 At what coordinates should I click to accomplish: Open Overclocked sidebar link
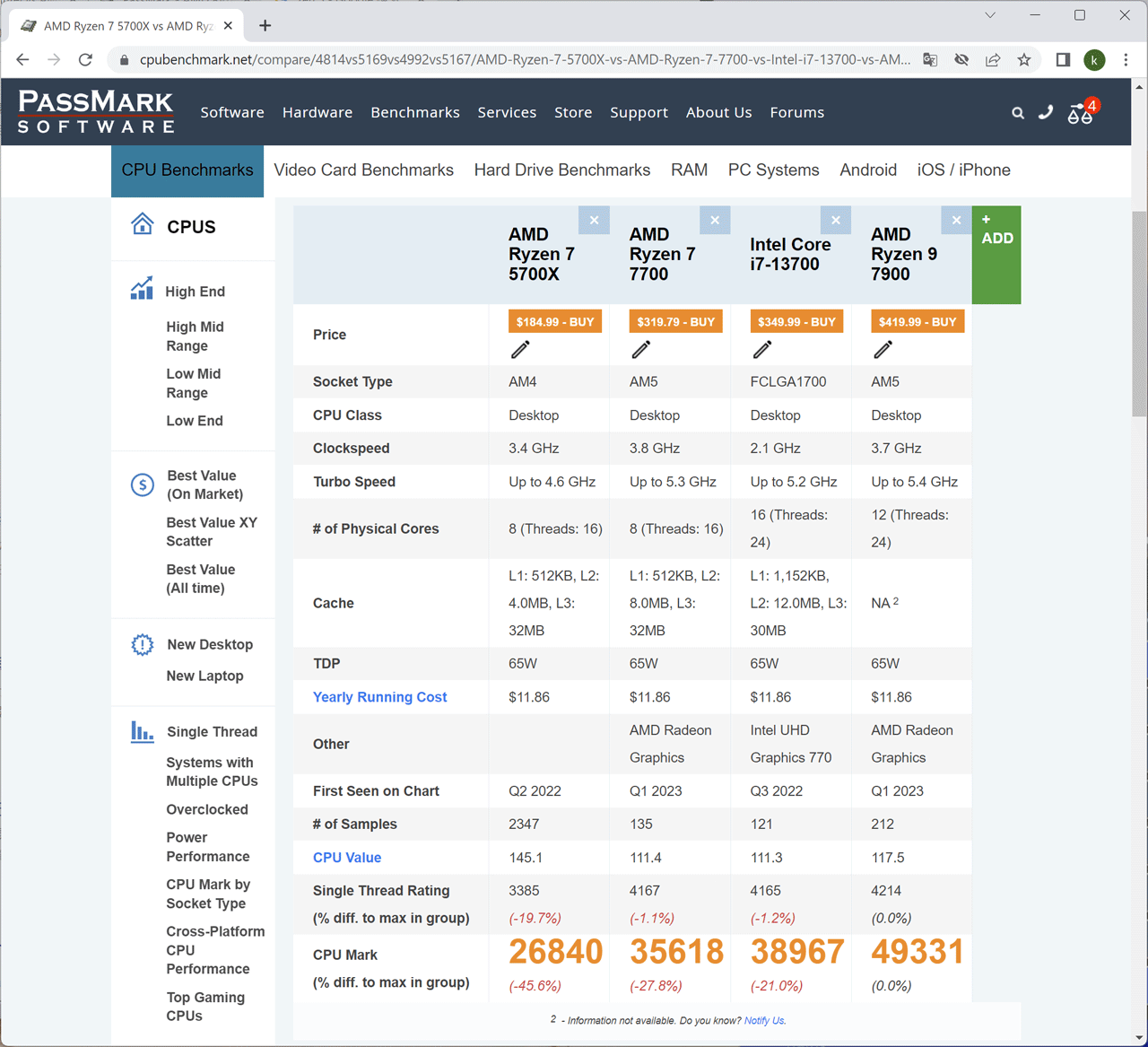[207, 809]
